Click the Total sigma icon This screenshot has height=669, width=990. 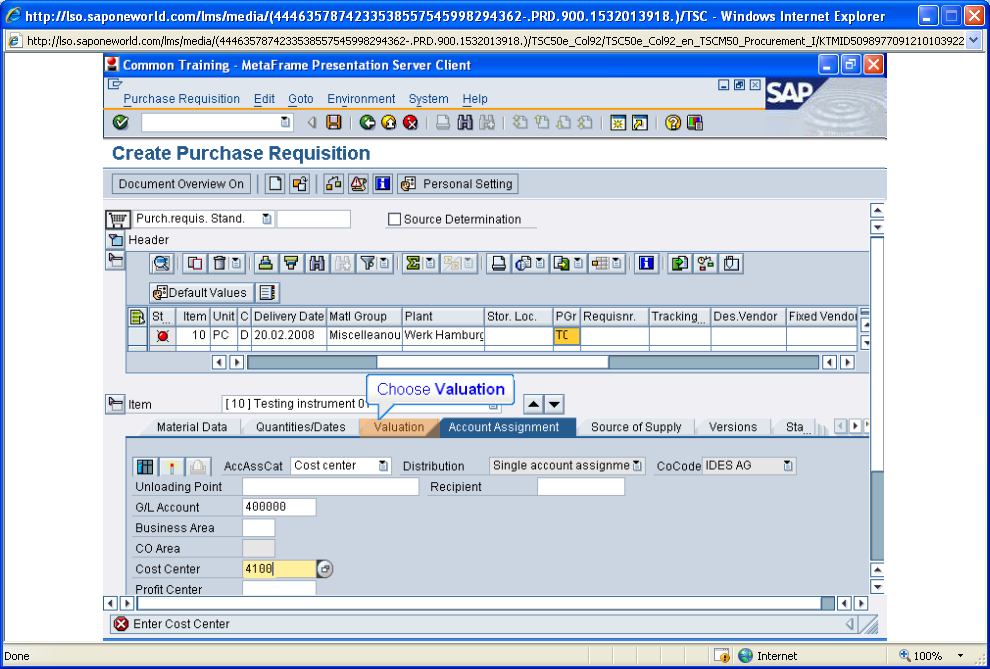(x=413, y=263)
